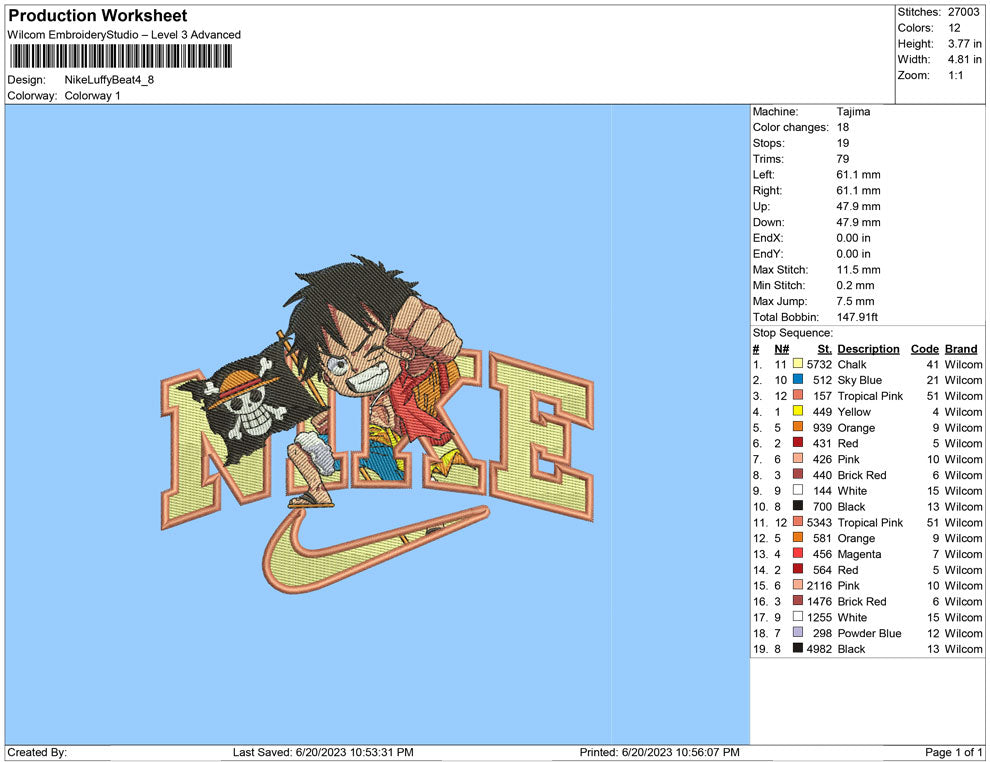Click the Brand column header
The height and width of the screenshot is (762, 990).
[961, 348]
